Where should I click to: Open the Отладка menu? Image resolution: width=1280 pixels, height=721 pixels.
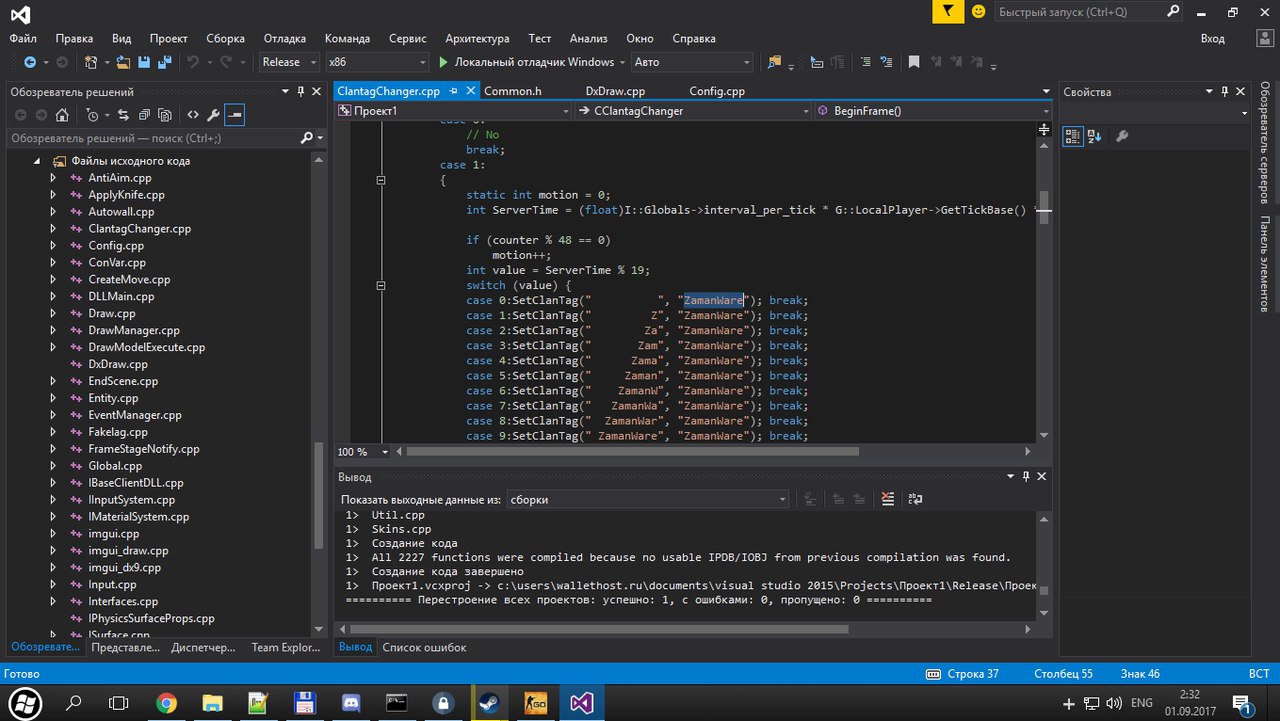coord(285,38)
